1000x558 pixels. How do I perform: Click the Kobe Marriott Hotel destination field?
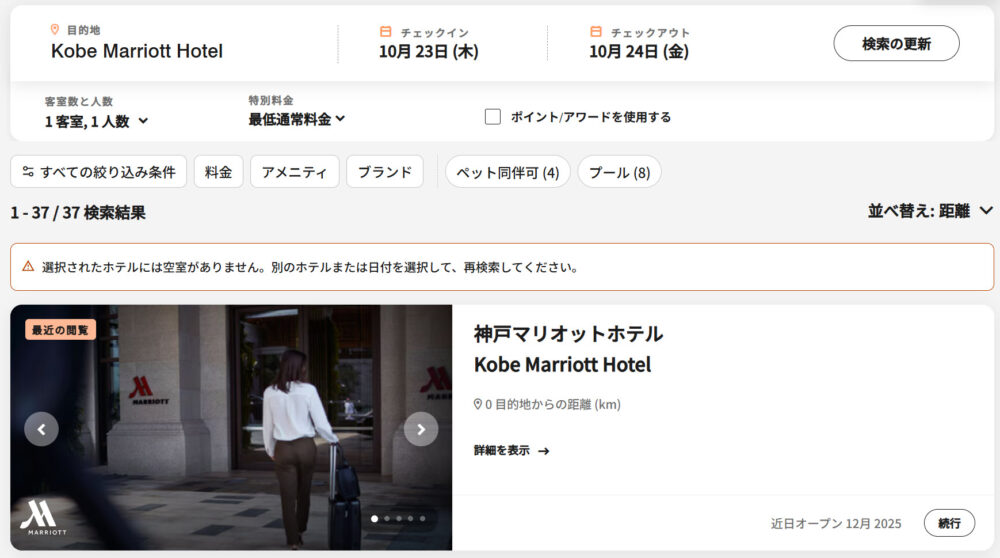(137, 51)
